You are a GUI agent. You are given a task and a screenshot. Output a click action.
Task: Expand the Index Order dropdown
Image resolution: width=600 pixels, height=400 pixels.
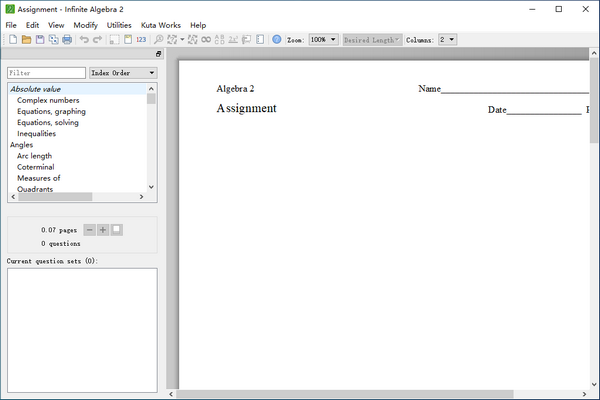(123, 73)
